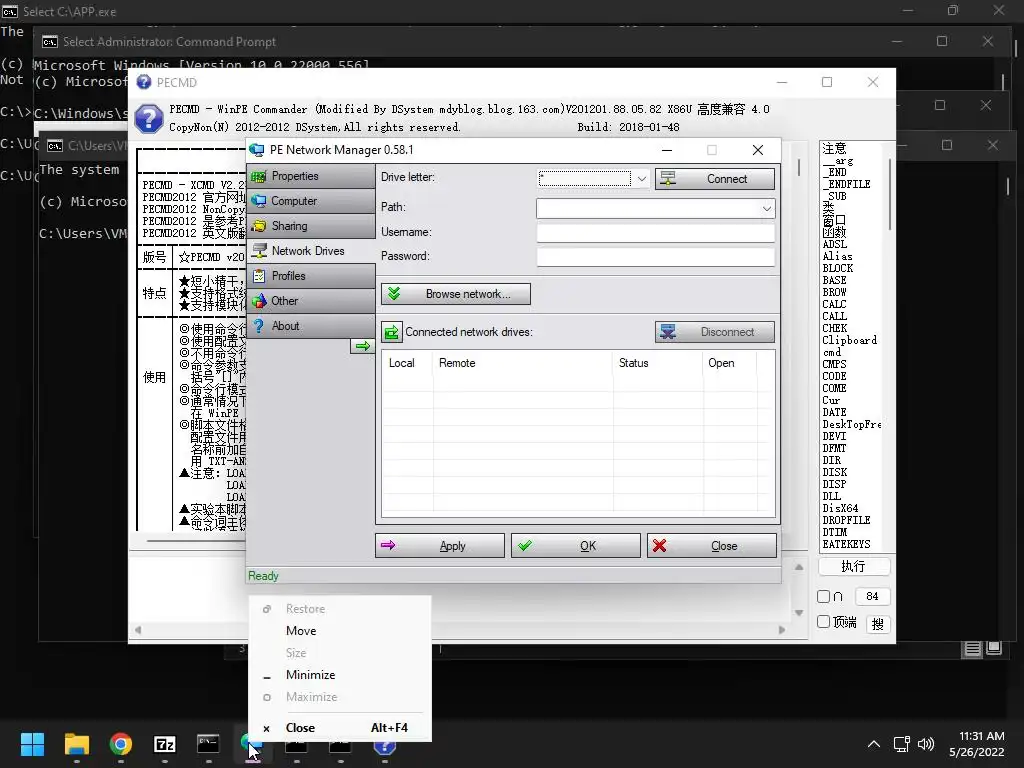
Task: Click the 搜 search button in PECMD
Action: point(878,624)
